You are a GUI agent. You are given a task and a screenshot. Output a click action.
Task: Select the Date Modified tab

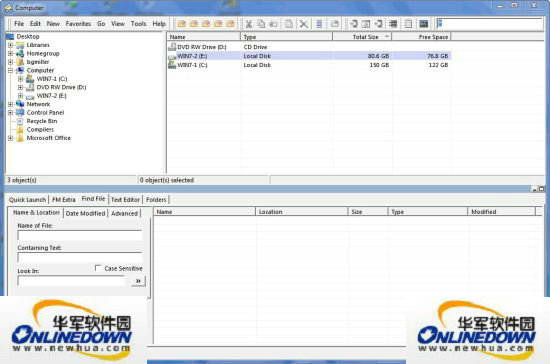(x=85, y=213)
